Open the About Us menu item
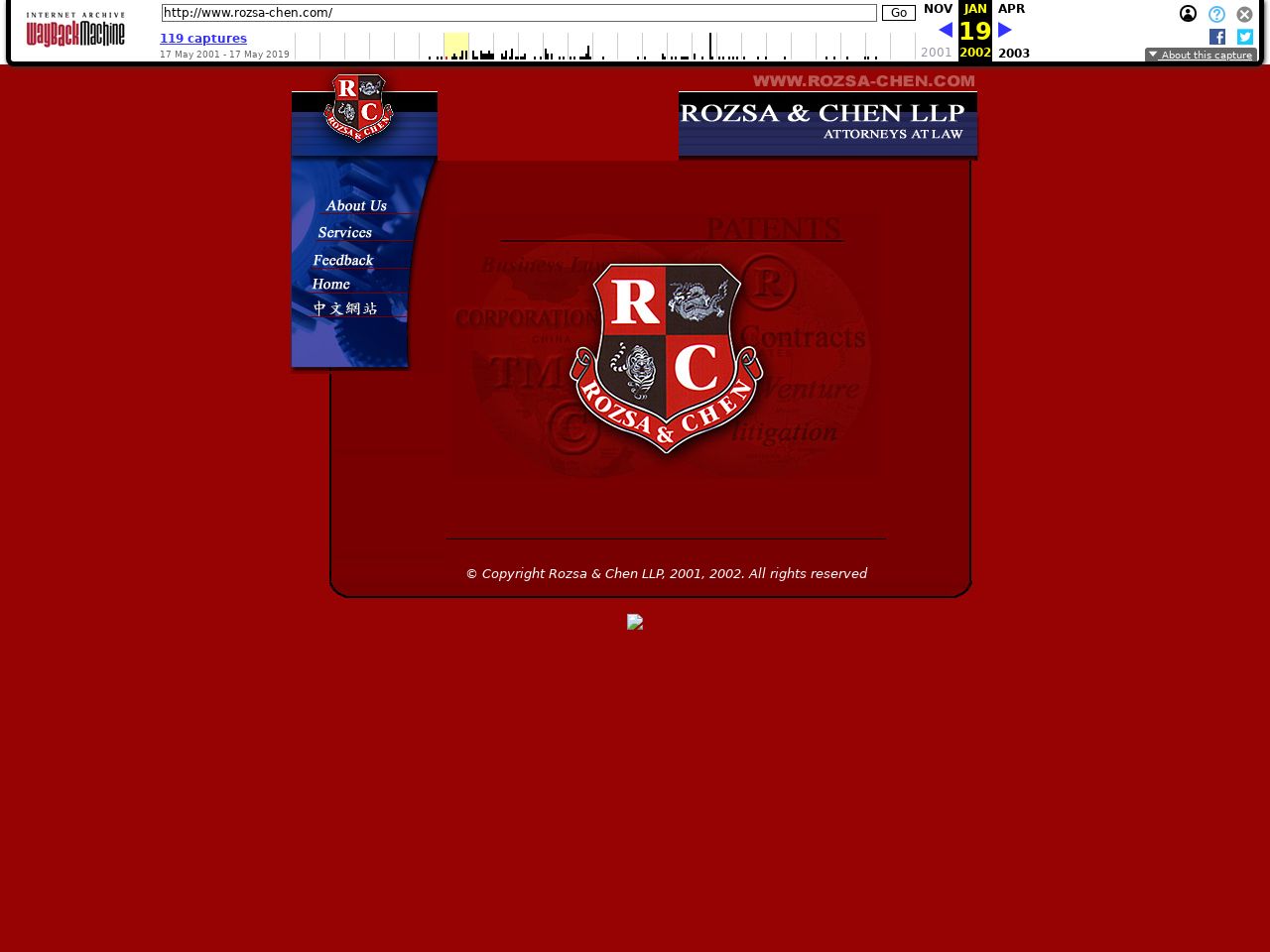1270x952 pixels. (x=355, y=206)
